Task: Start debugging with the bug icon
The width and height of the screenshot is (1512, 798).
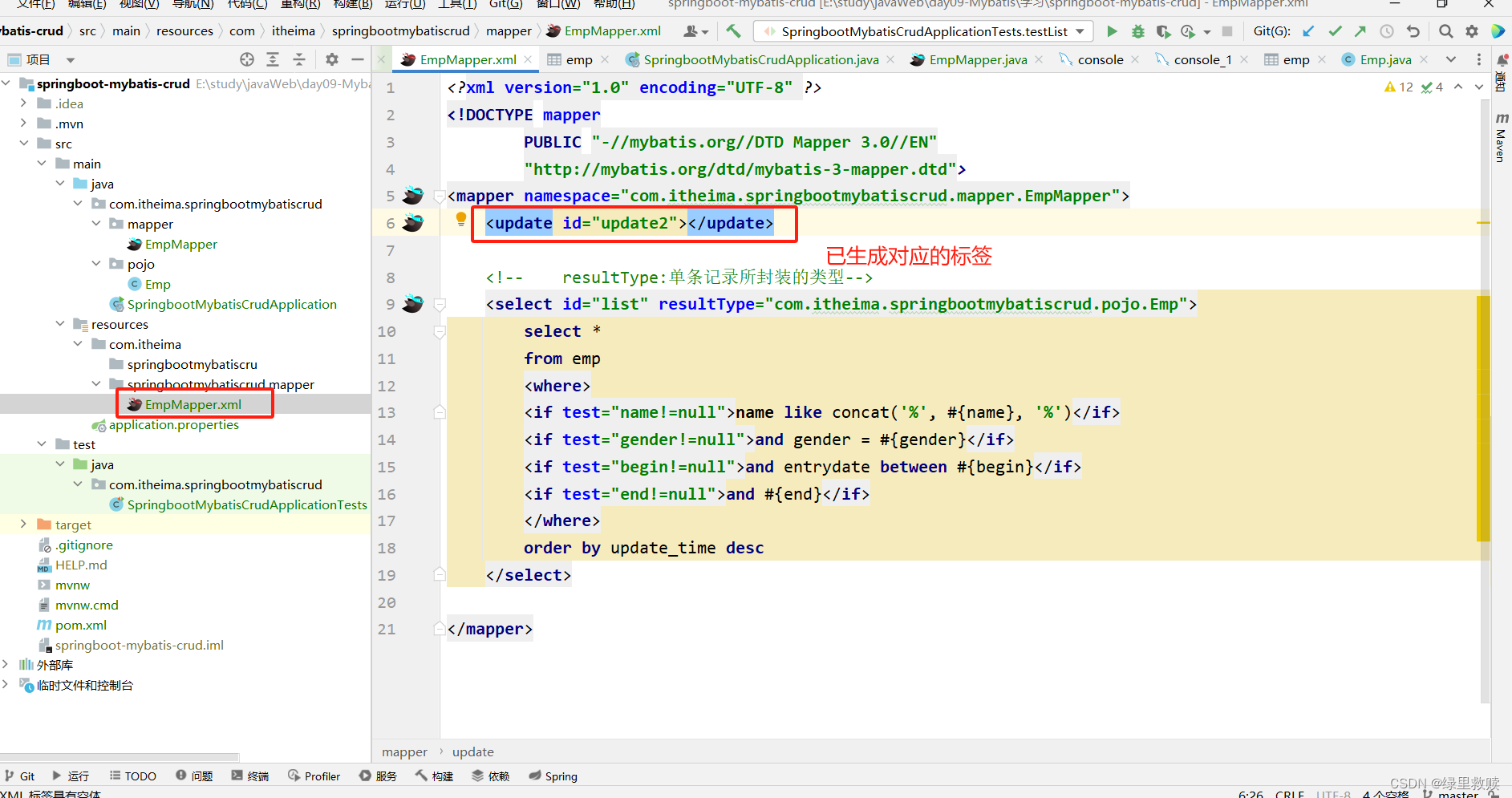Action: [1137, 31]
